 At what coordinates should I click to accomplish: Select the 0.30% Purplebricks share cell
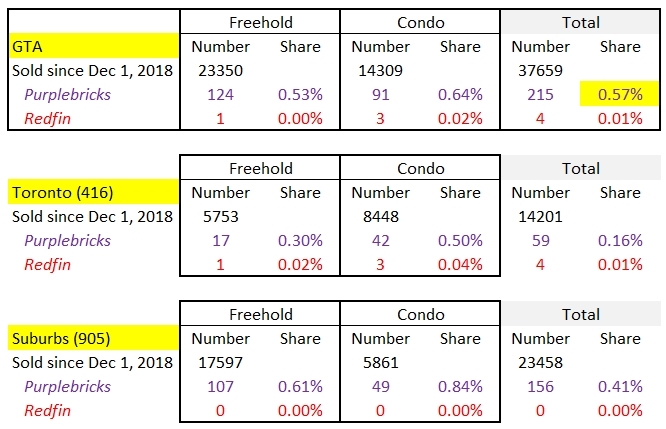pos(300,241)
